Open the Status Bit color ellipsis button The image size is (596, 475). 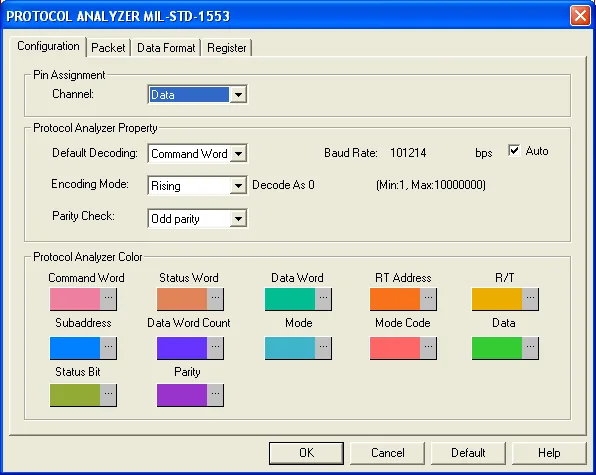[108, 395]
